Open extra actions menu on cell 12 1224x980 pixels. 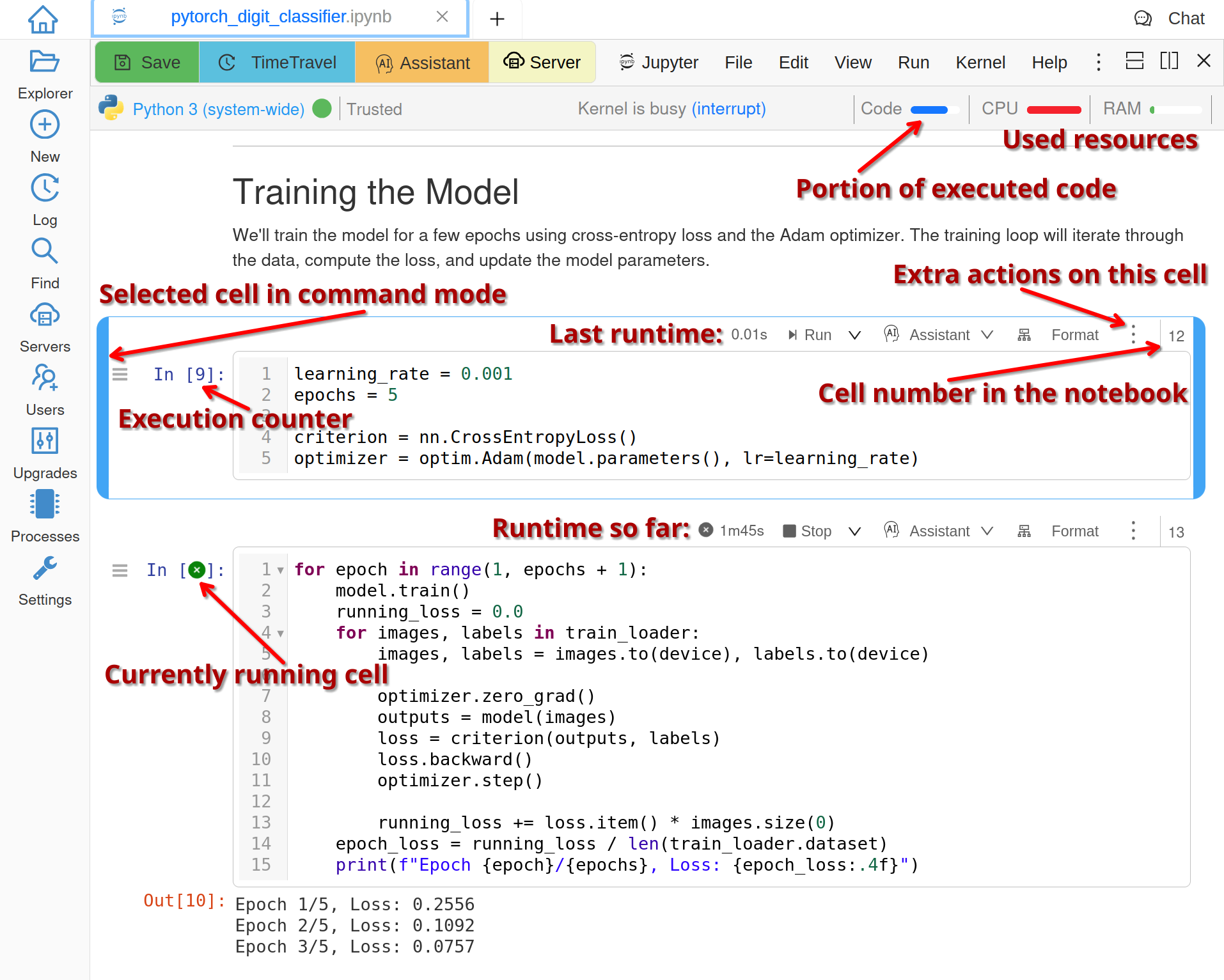pyautogui.click(x=1133, y=334)
